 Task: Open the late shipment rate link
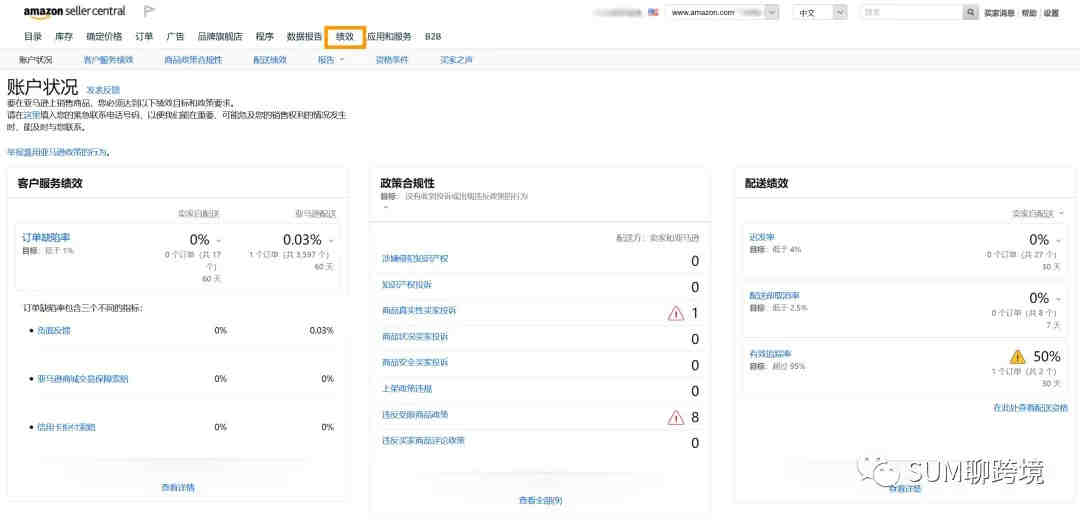coord(761,238)
